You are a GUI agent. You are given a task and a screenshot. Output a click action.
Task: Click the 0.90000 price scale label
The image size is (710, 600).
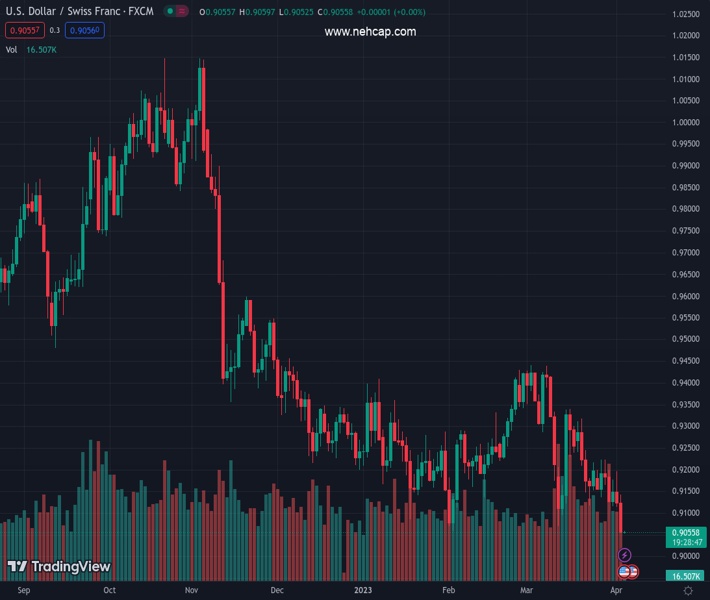(686, 556)
